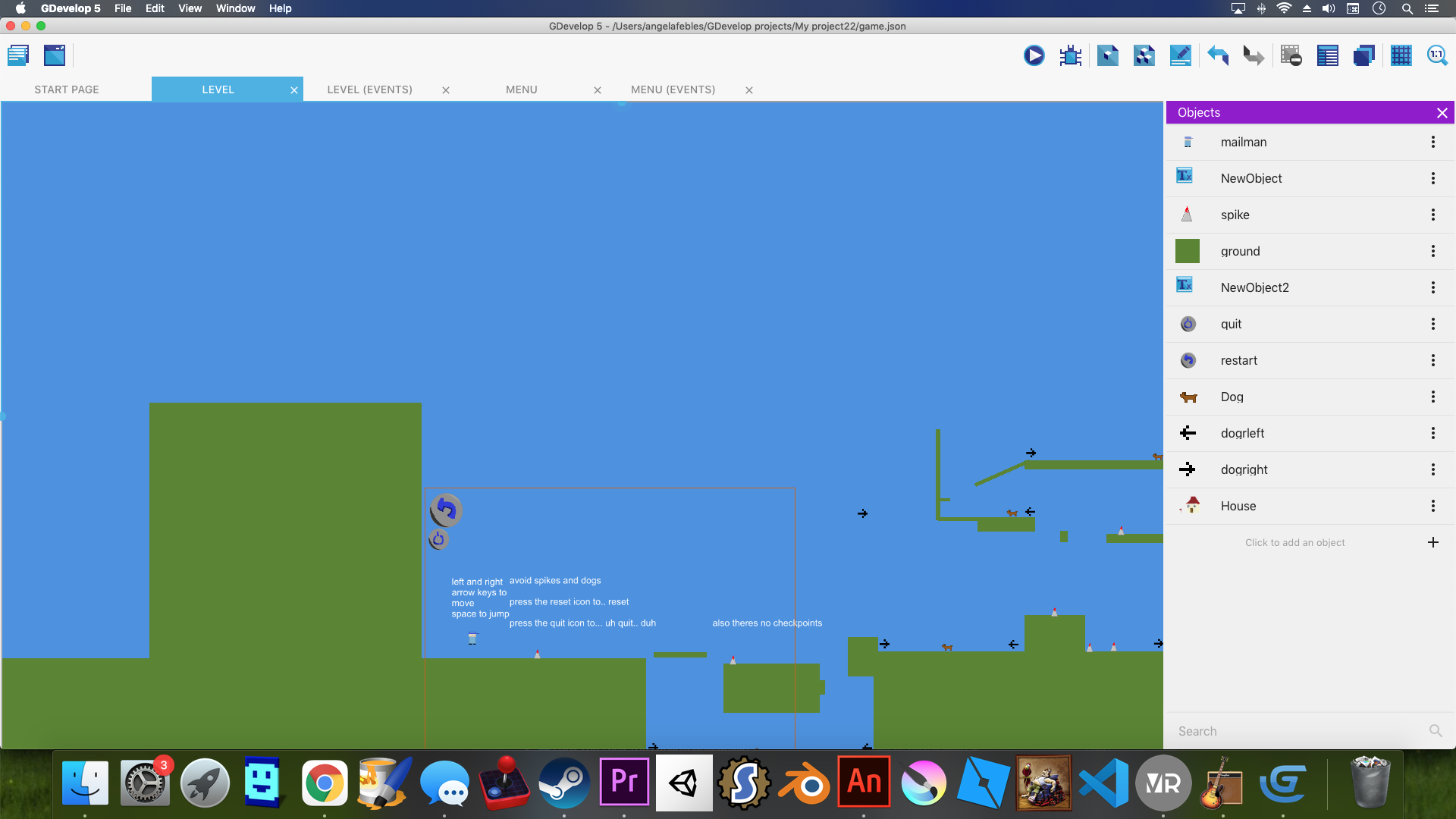Select the spike object in list
The image size is (1456, 819).
click(1235, 215)
